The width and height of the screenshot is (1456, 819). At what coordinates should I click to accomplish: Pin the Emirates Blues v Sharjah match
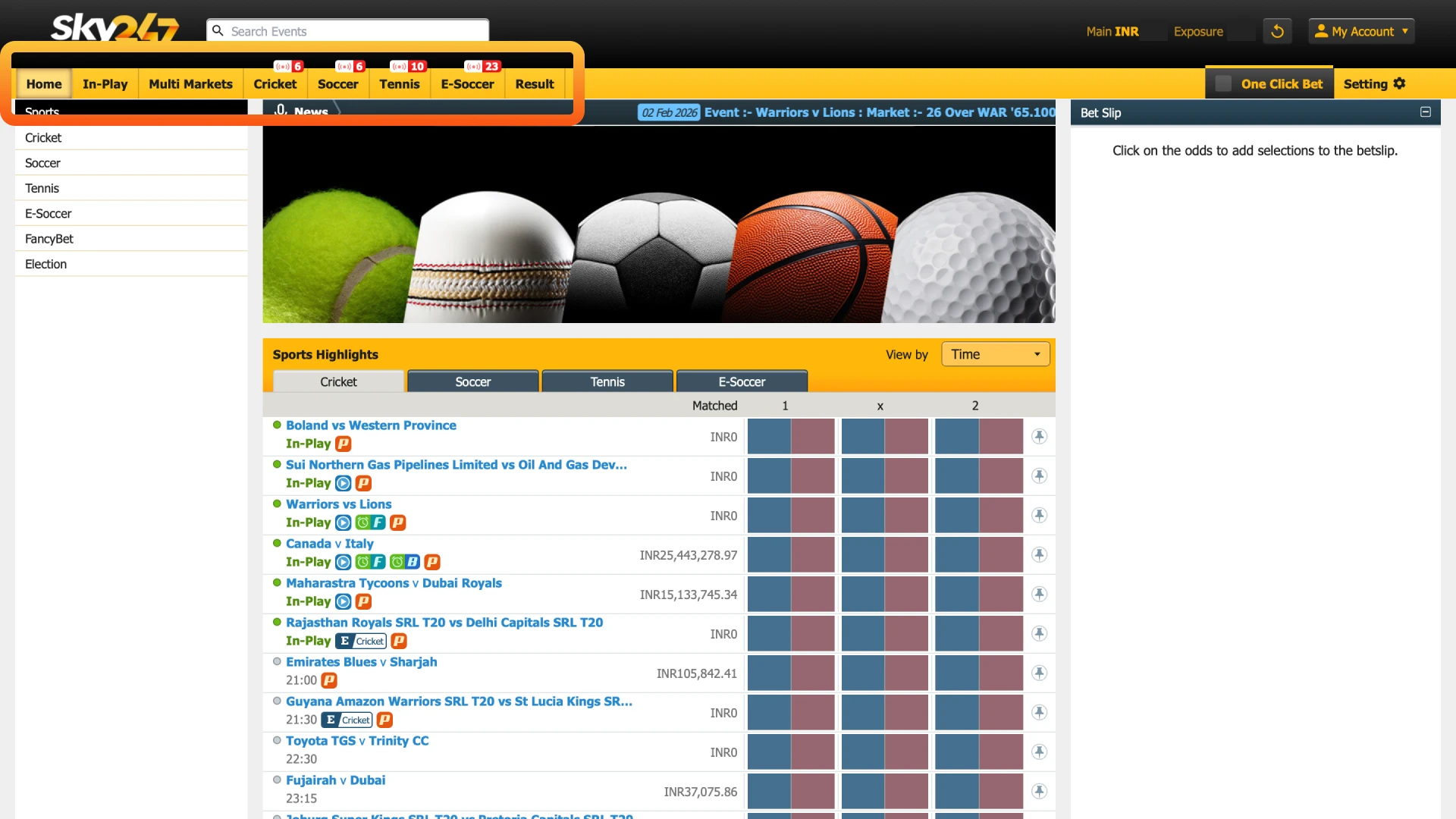[1039, 673]
